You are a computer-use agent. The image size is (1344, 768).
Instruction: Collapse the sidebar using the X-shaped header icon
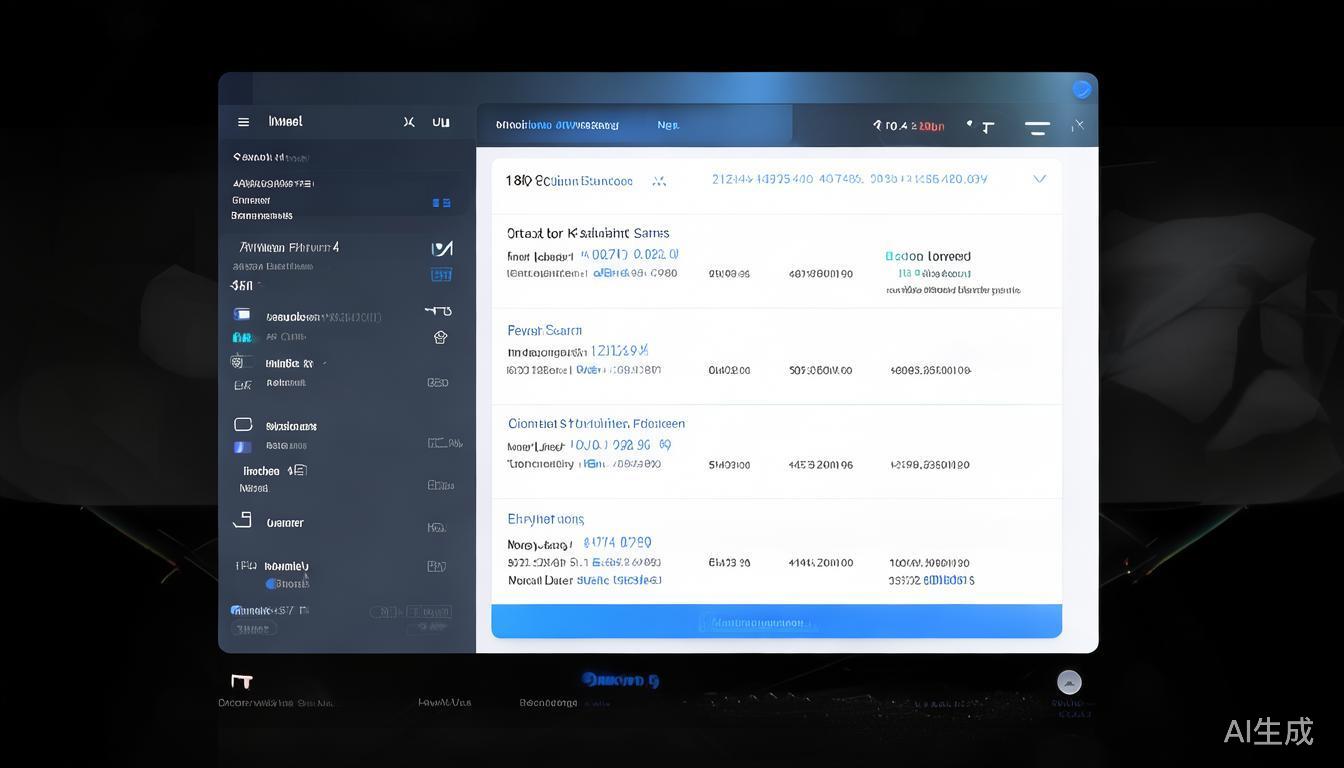coord(409,122)
